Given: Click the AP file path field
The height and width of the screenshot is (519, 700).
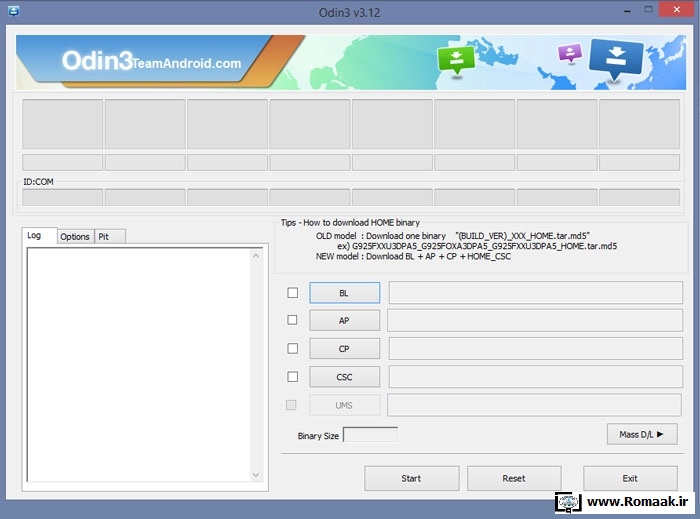Looking at the screenshot, I should 535,320.
